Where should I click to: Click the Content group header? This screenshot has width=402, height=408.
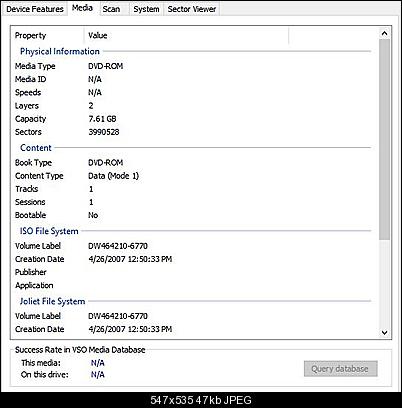point(36,148)
